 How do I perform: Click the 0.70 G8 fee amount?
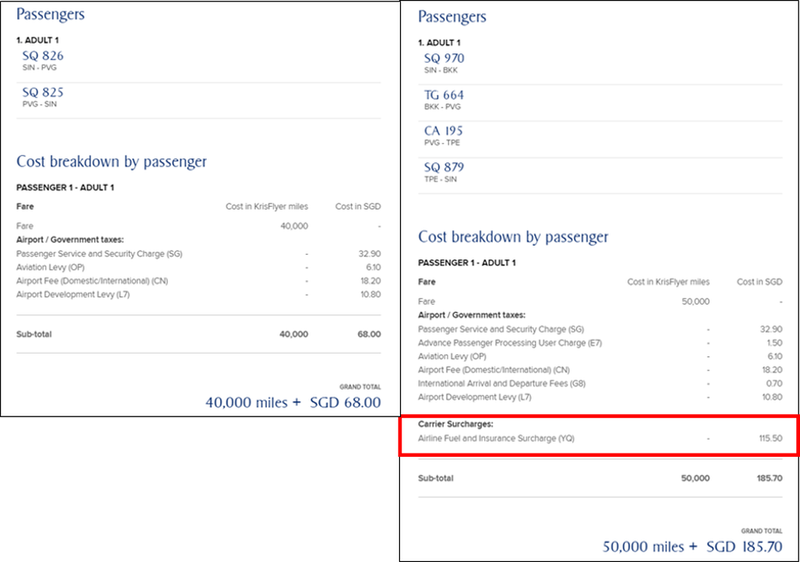click(774, 384)
